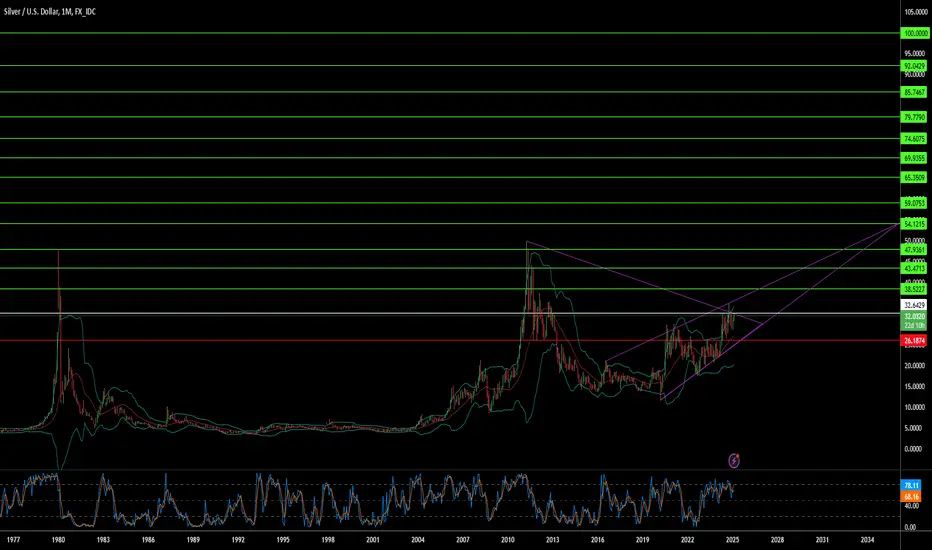Image resolution: width=932 pixels, height=550 pixels.
Task: Select the 47.9361 price level label
Action: click(914, 250)
